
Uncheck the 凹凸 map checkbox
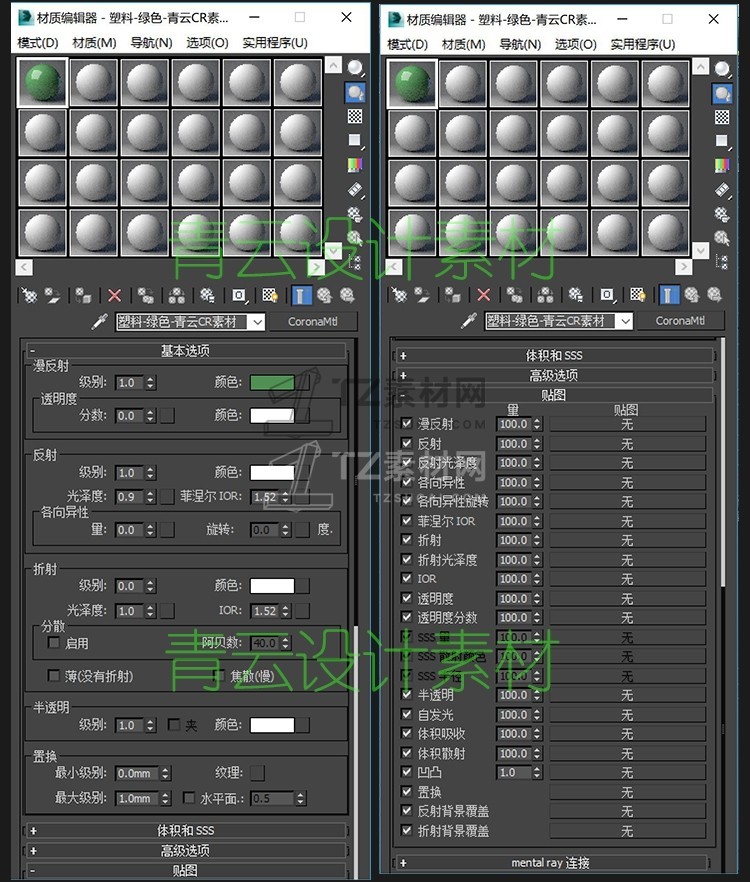(x=407, y=772)
